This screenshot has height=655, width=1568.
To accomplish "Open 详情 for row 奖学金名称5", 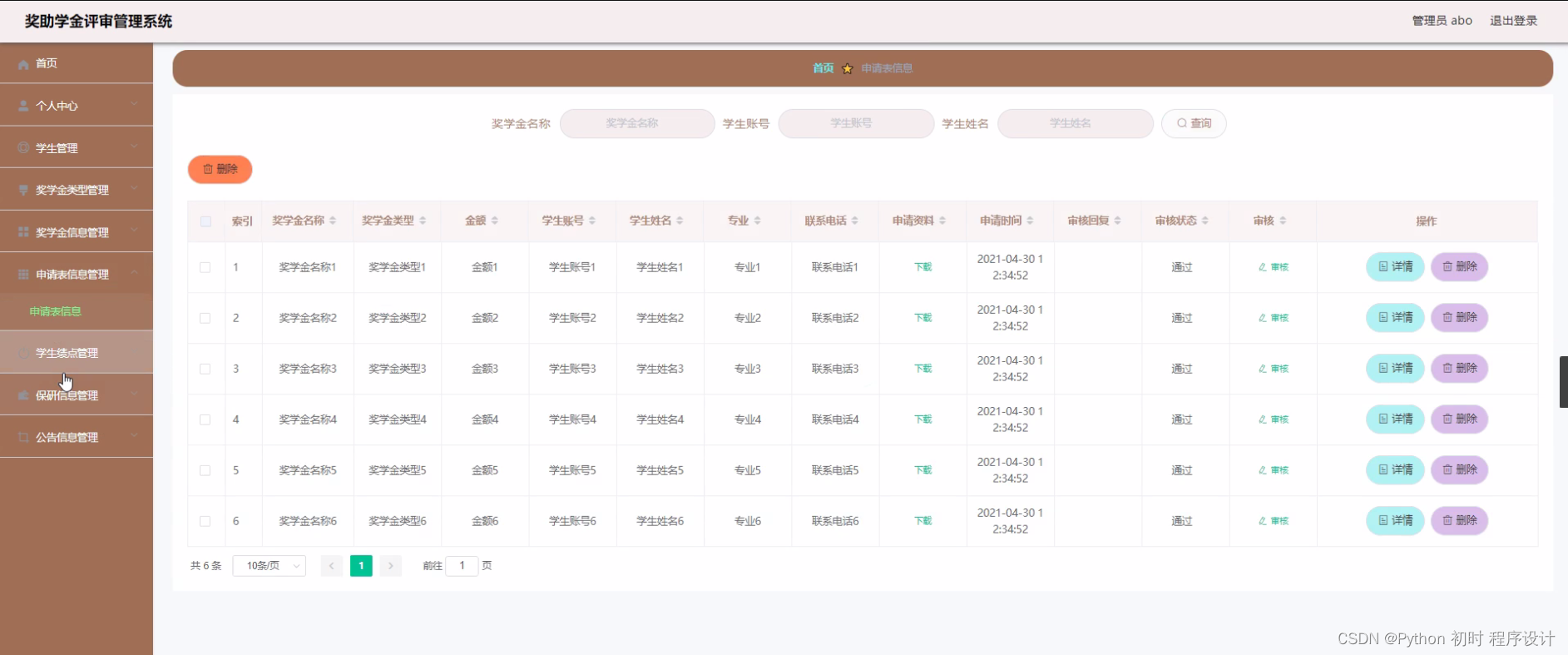I will [x=1395, y=470].
